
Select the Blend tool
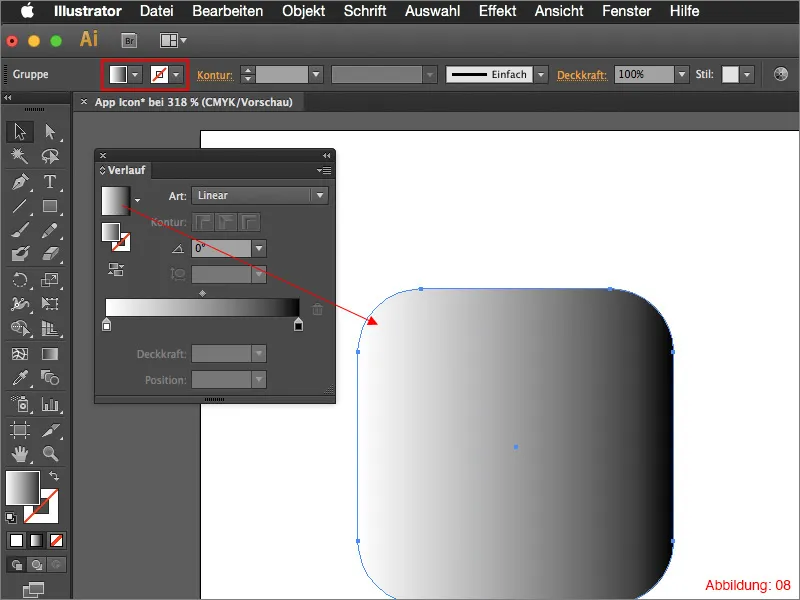coord(49,378)
